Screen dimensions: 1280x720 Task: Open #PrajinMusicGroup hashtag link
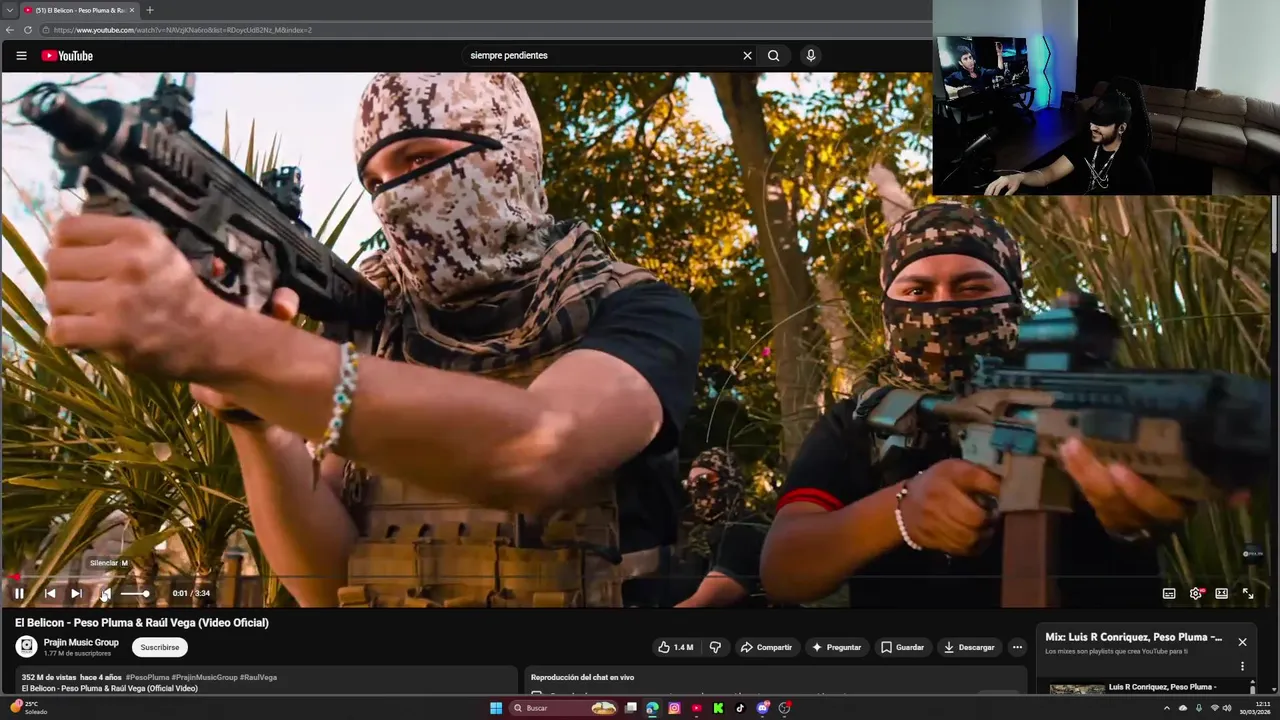[x=204, y=677]
